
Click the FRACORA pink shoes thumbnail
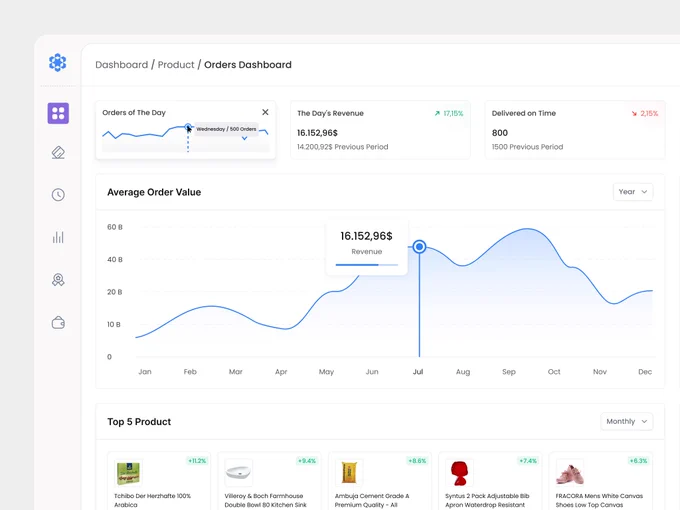click(x=570, y=474)
